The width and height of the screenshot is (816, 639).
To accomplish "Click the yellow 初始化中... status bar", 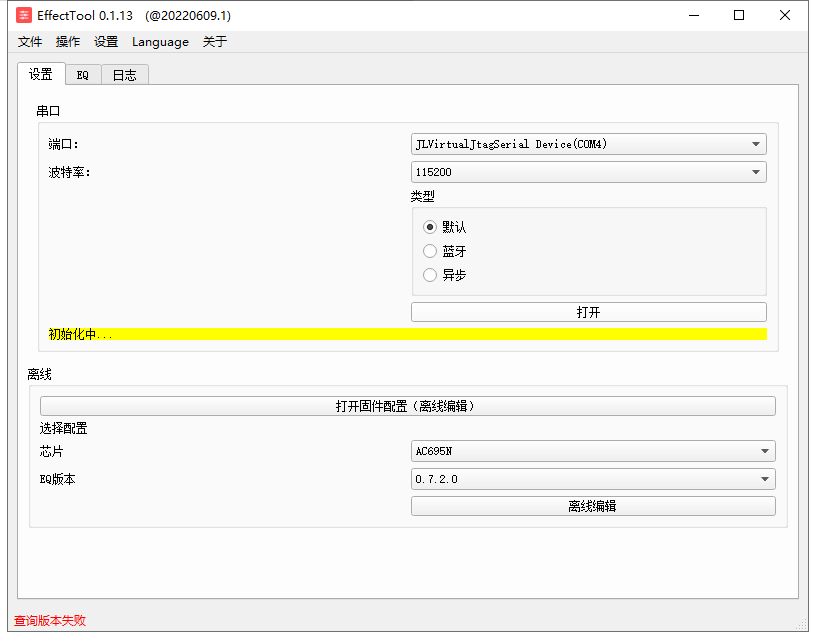I will pos(407,334).
